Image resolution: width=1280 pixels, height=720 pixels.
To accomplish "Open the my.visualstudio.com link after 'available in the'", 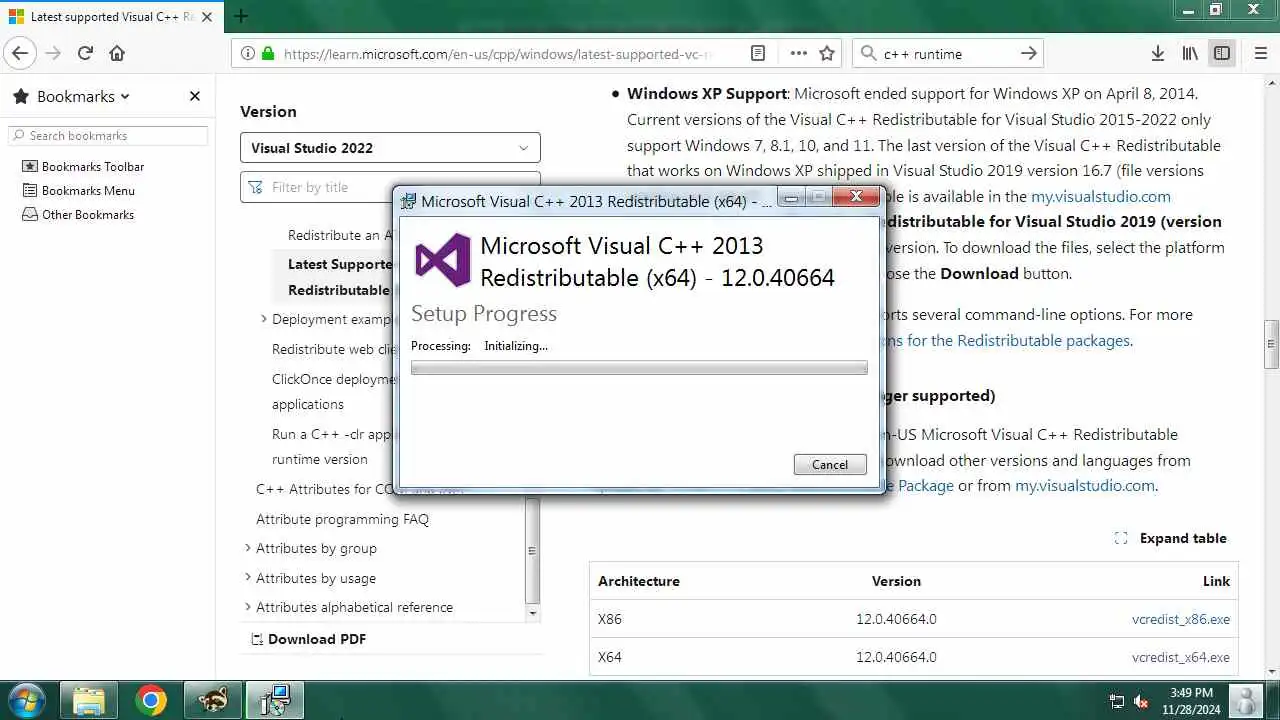I will click(x=1101, y=196).
